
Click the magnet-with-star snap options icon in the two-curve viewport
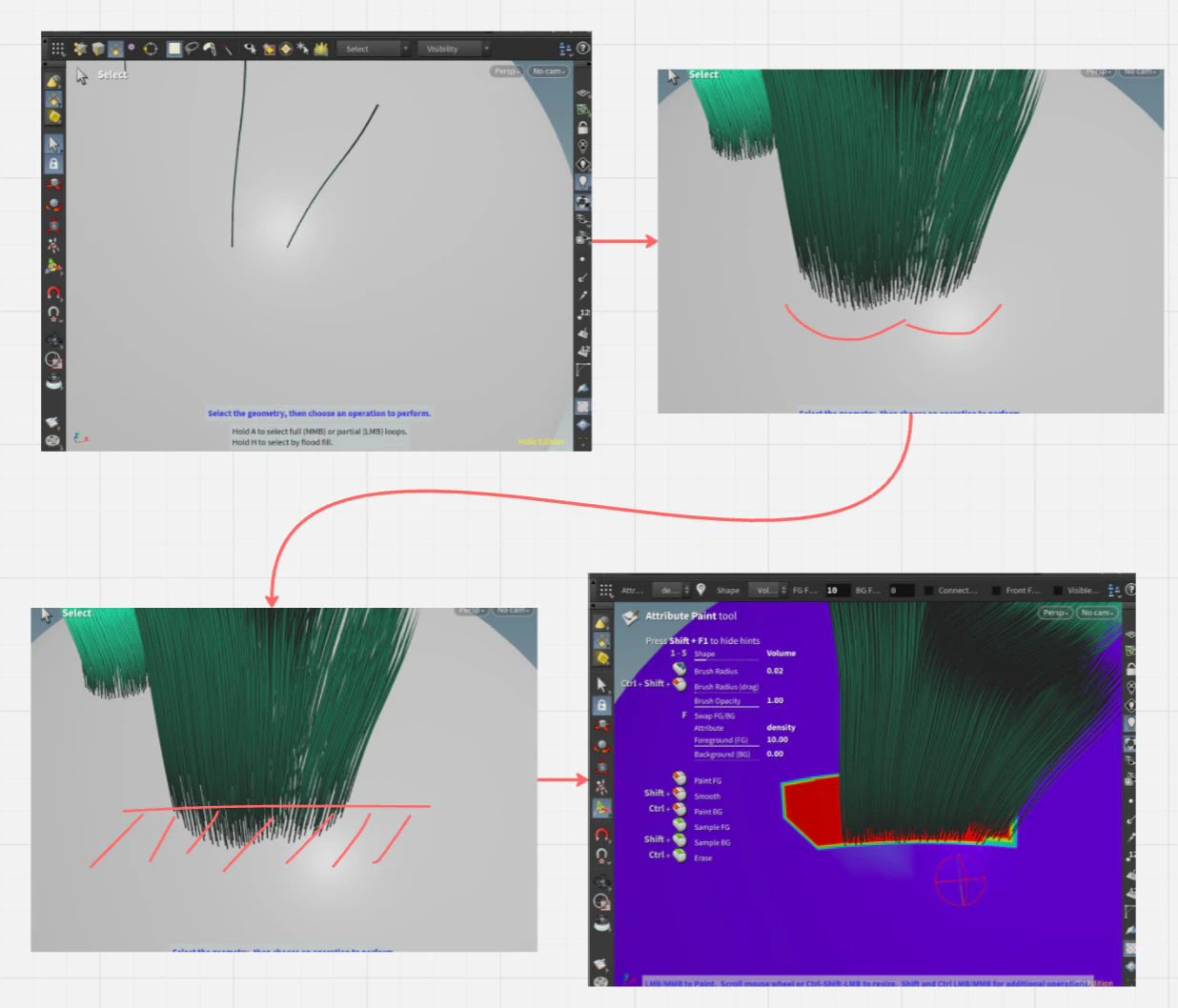click(53, 312)
